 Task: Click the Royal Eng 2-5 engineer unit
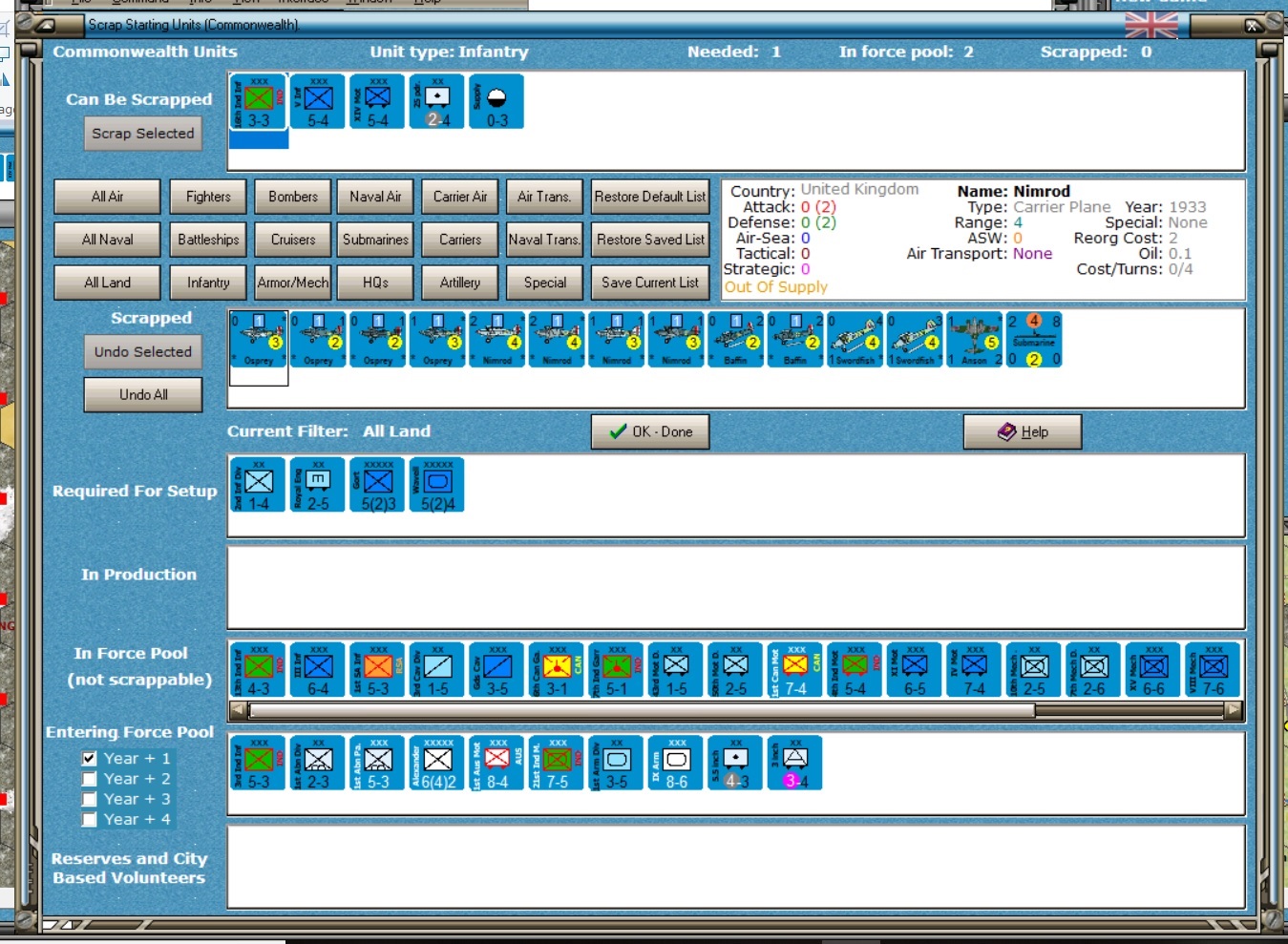318,485
